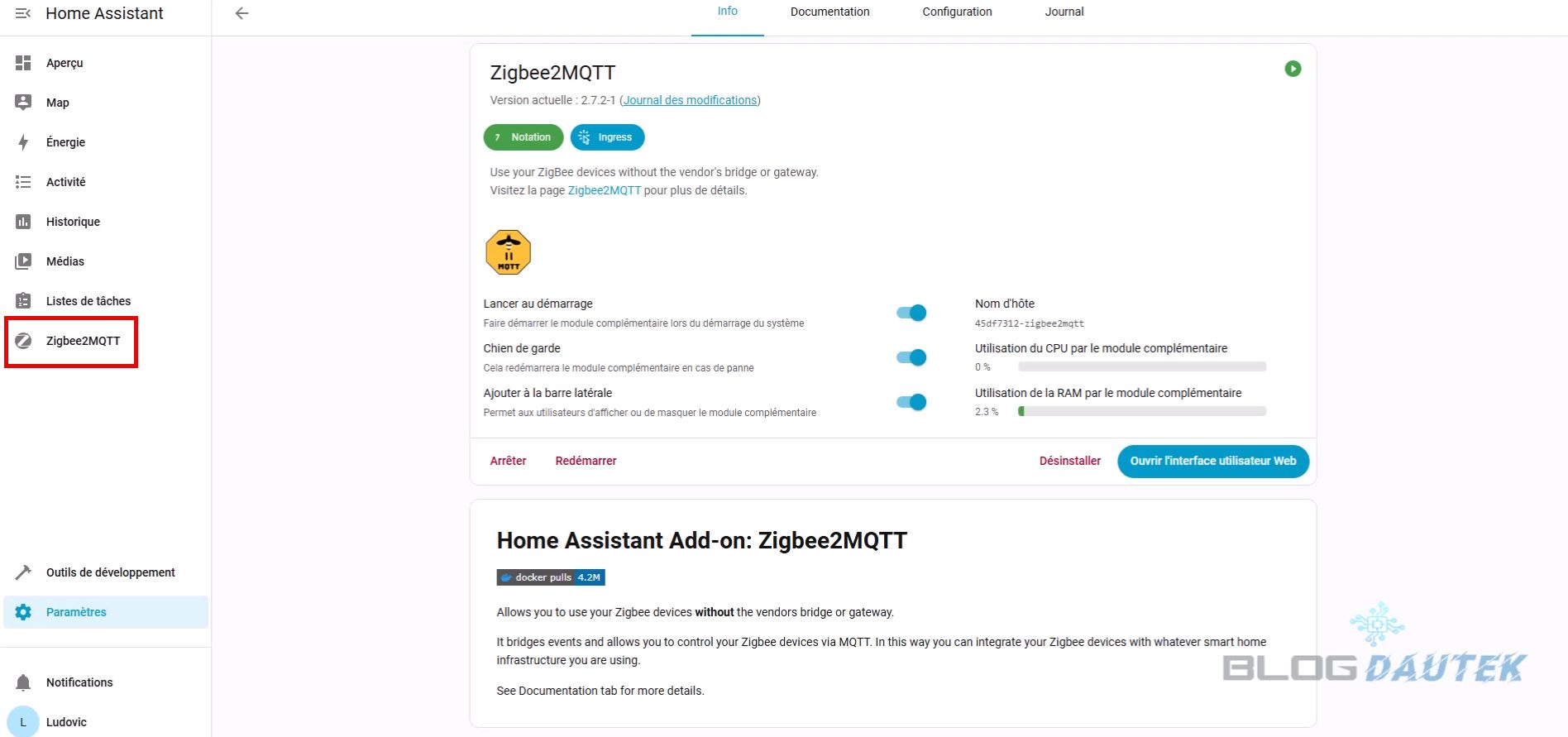
Task: Switch to the Configuration tab
Action: 957,12
